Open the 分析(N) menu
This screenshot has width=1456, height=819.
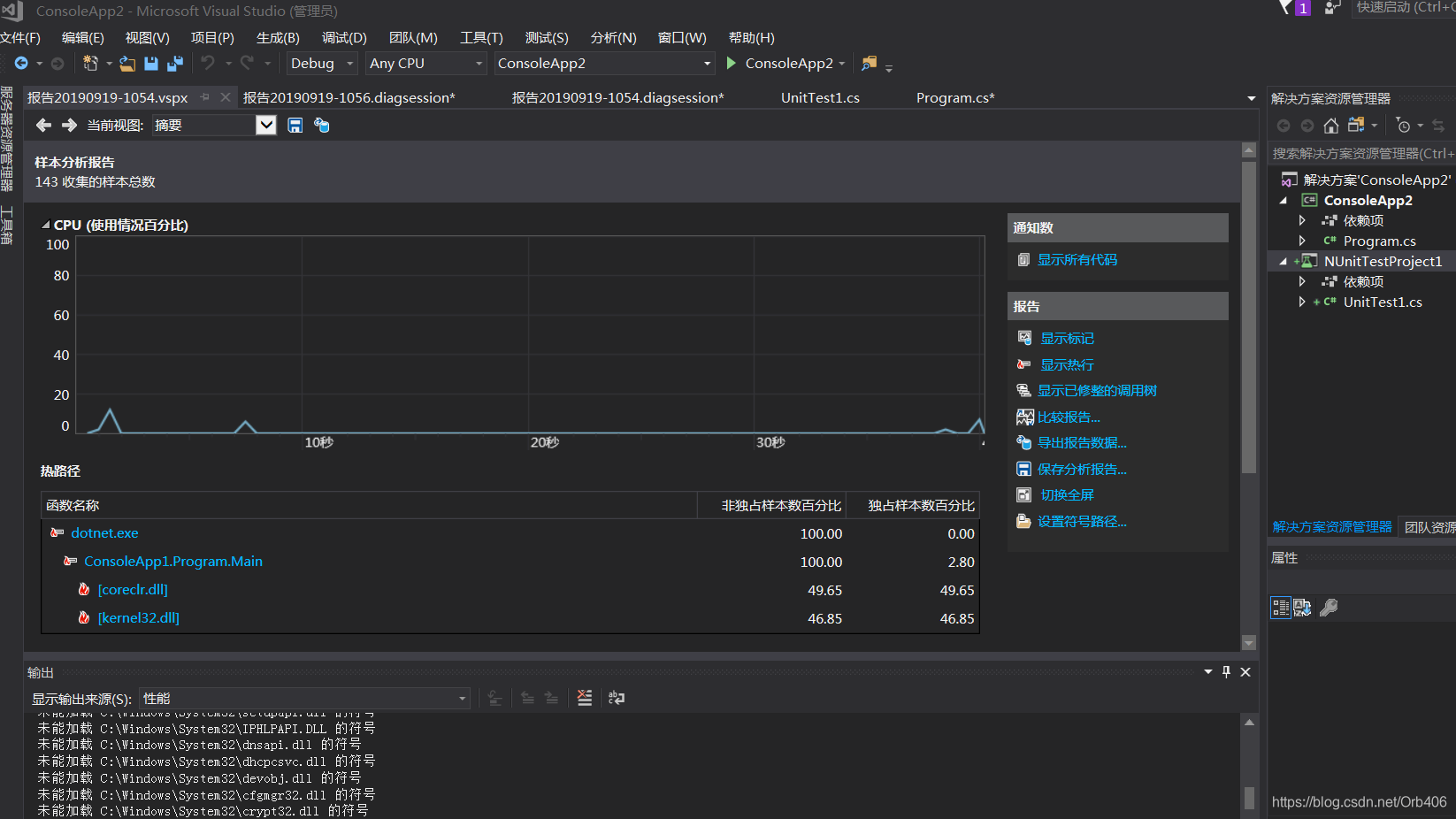[x=614, y=38]
